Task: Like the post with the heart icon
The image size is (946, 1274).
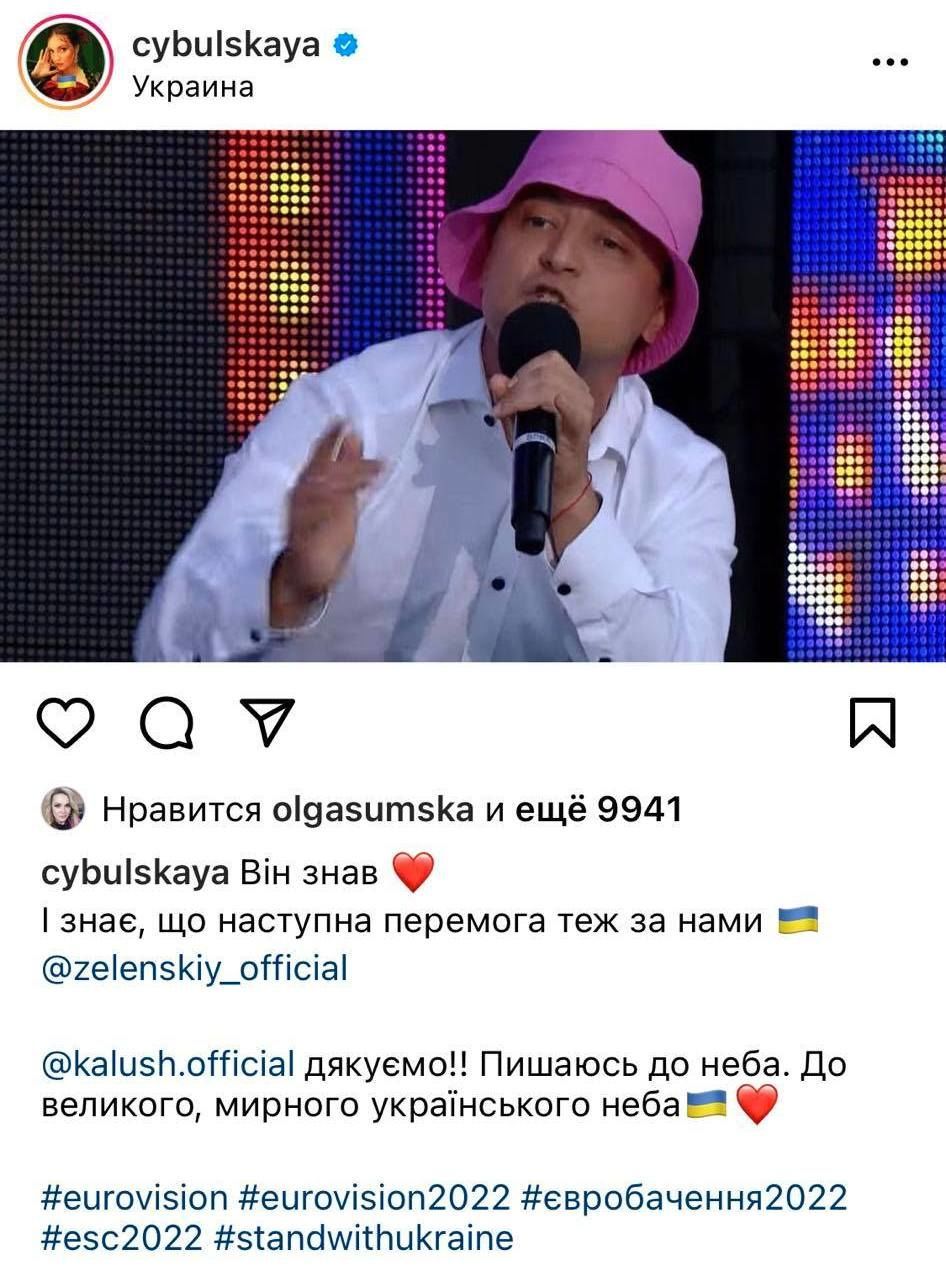Action: coord(65,724)
